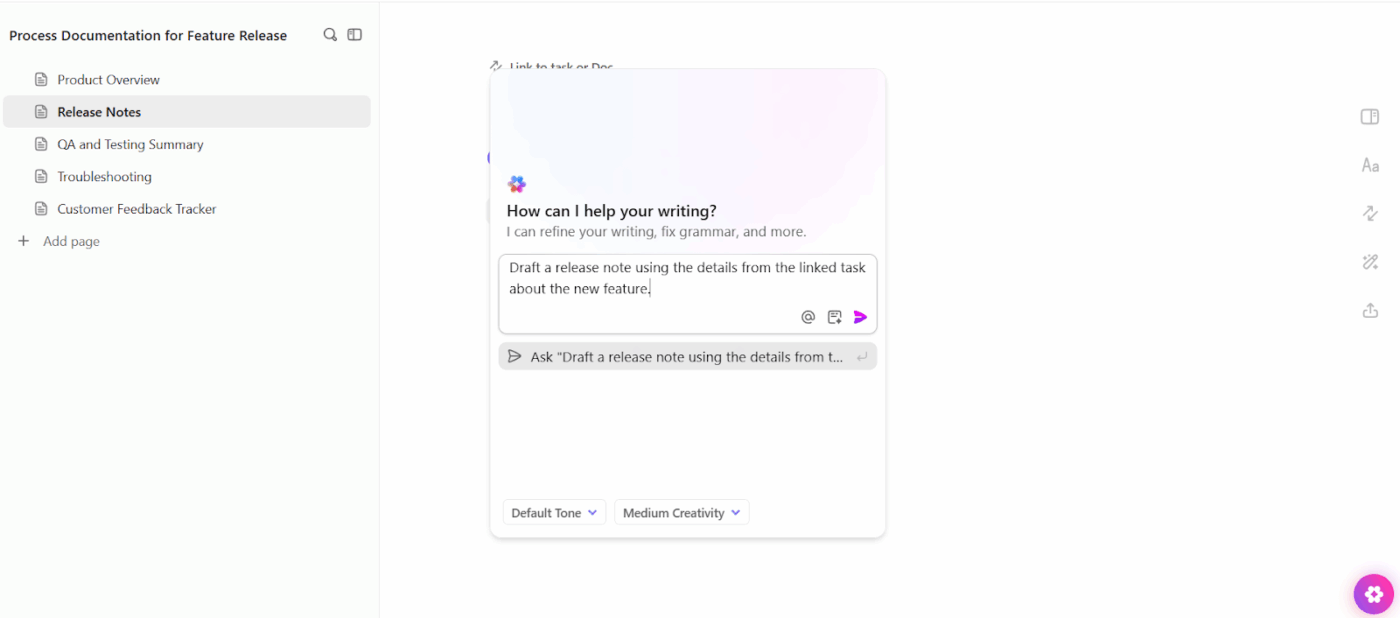This screenshot has height=618, width=1400.
Task: Open the Default Tone dropdown
Action: [554, 513]
